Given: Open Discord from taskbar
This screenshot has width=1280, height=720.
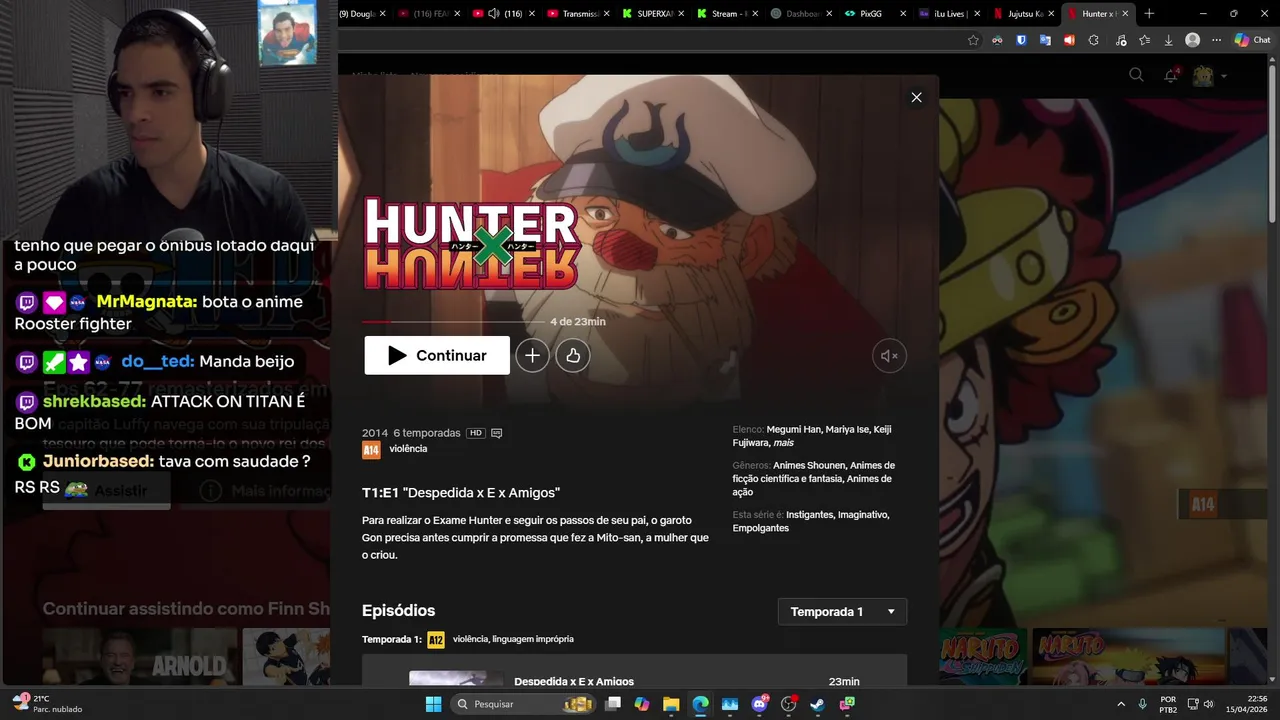Looking at the screenshot, I should pyautogui.click(x=759, y=704).
